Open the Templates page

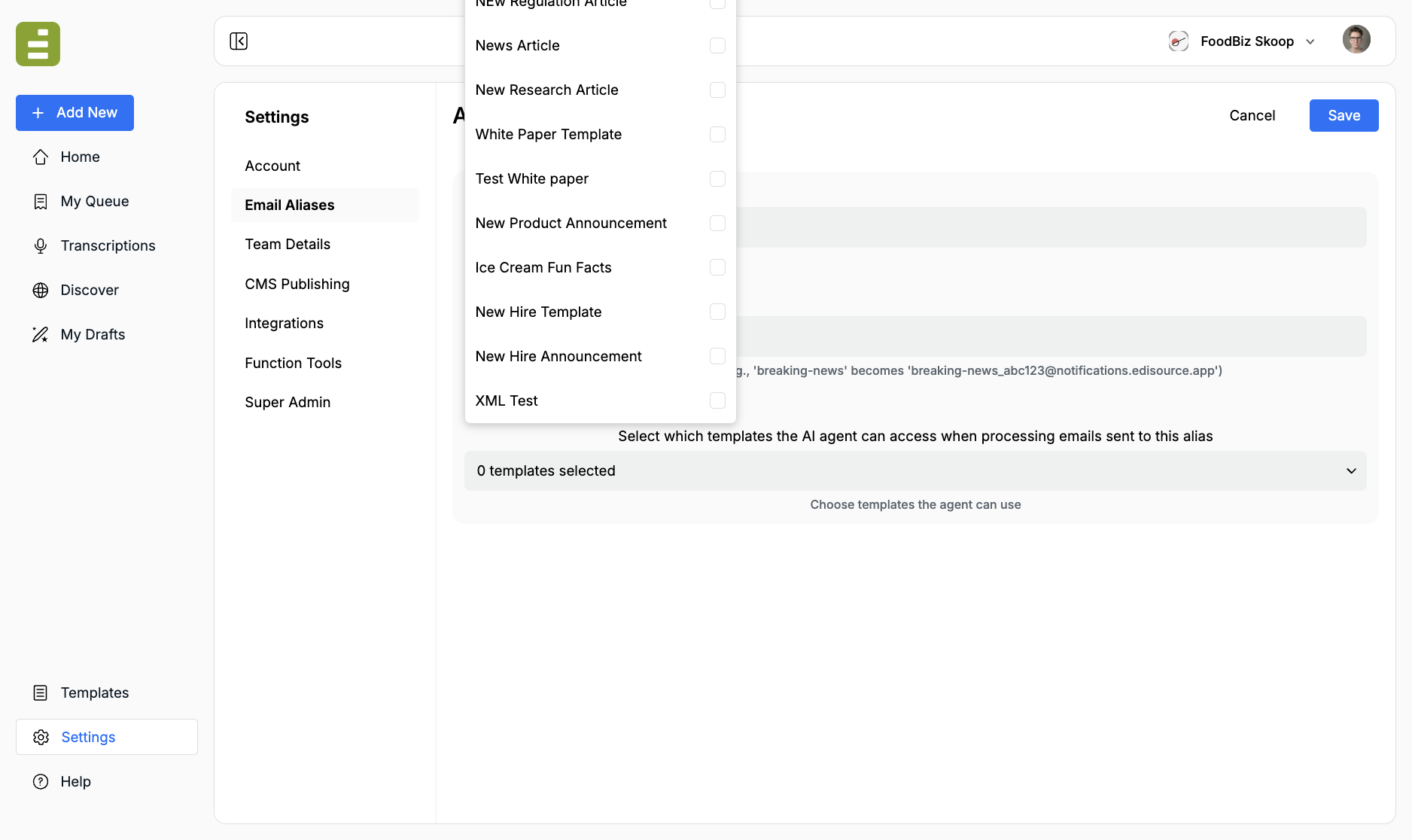click(x=95, y=692)
